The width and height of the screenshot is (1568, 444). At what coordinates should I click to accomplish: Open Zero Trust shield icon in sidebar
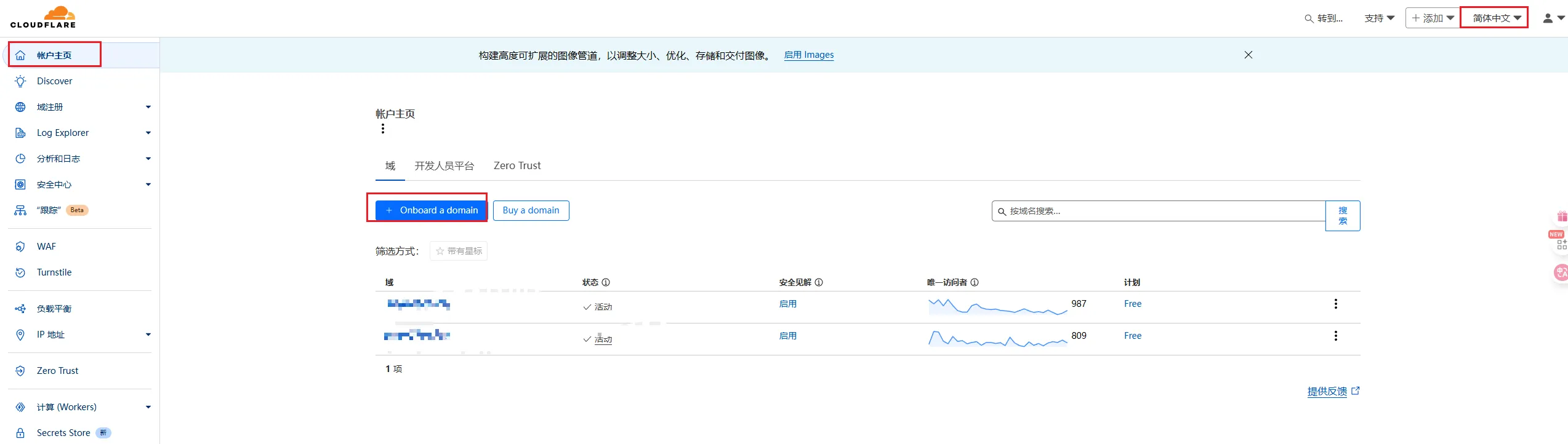20,371
